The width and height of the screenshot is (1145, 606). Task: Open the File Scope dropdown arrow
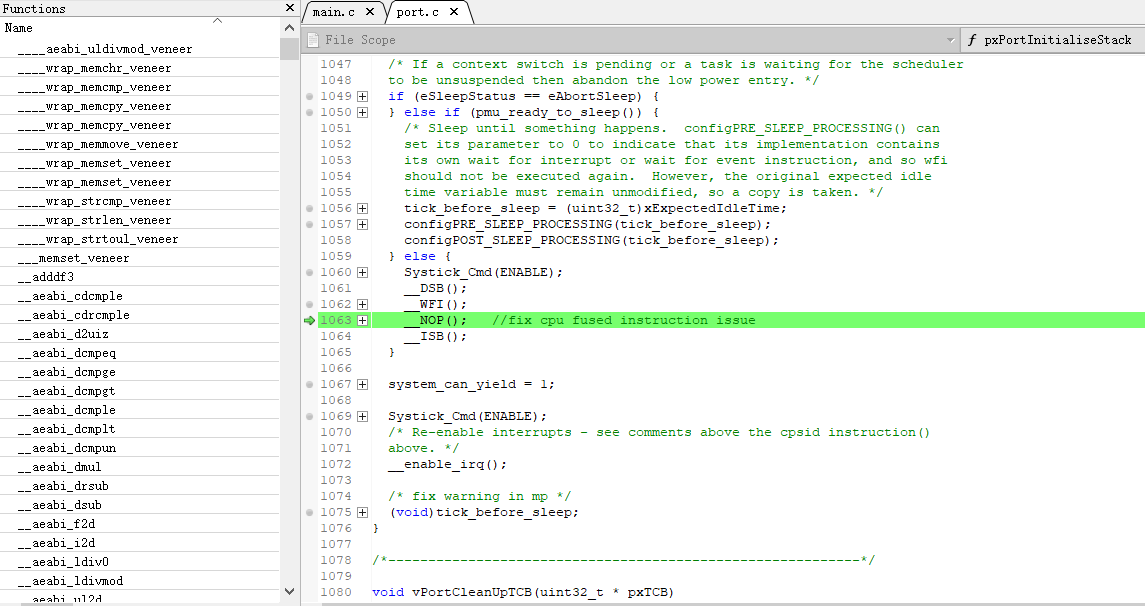pyautogui.click(x=950, y=40)
